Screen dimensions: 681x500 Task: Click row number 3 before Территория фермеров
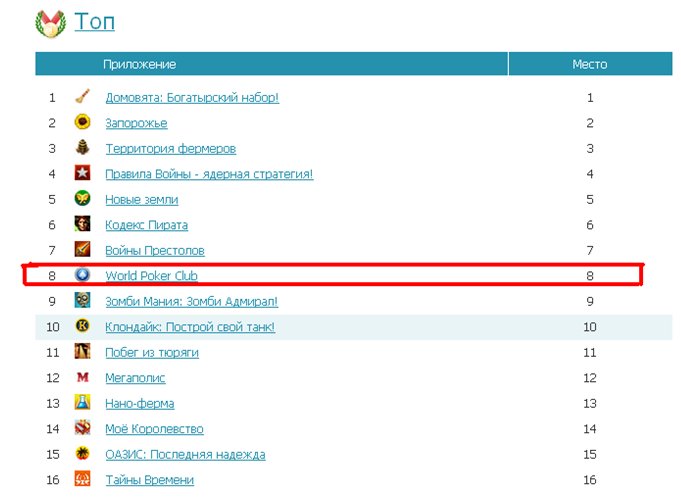[52, 149]
